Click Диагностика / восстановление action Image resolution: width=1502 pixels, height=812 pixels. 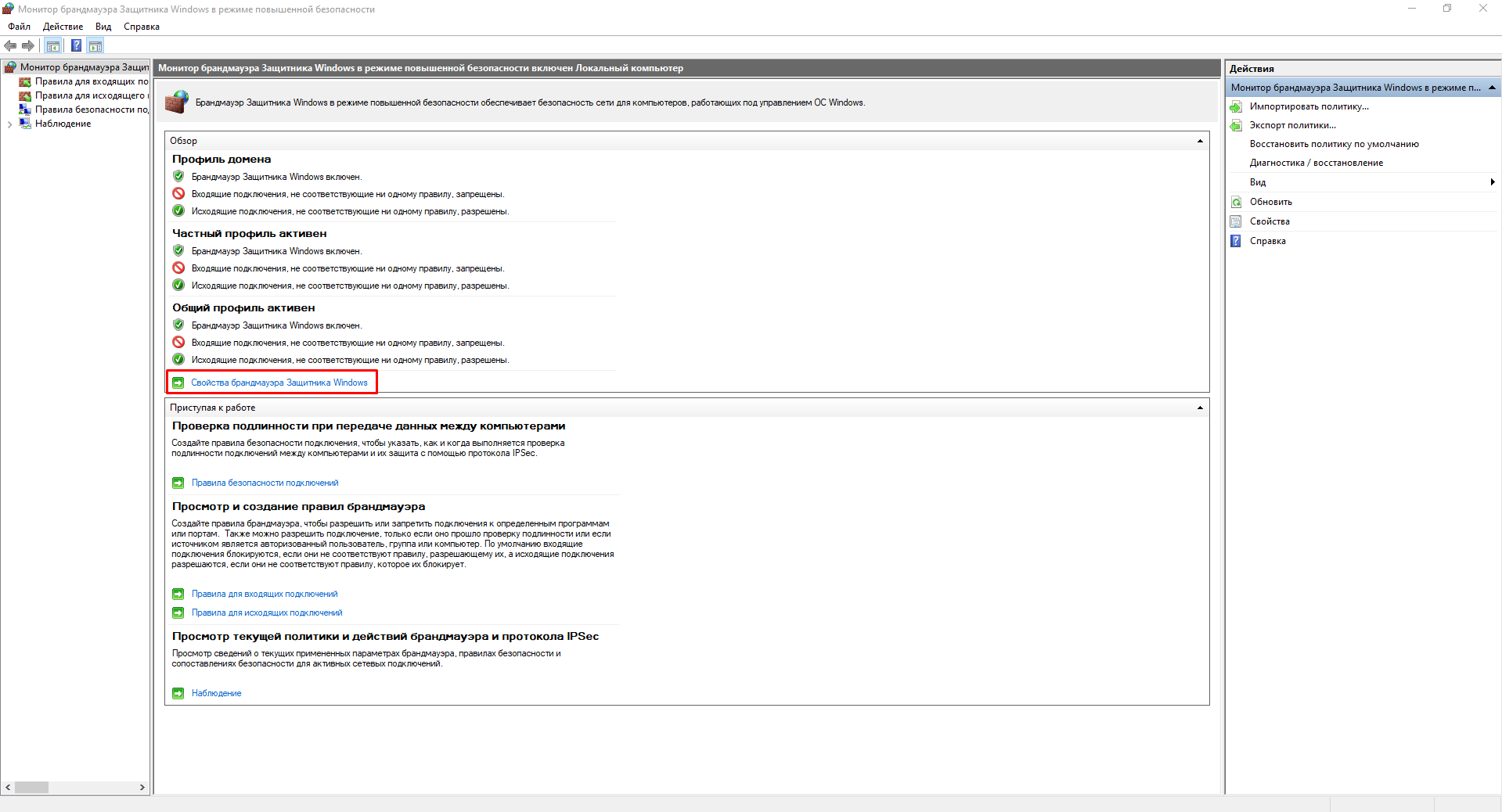[x=1317, y=163]
